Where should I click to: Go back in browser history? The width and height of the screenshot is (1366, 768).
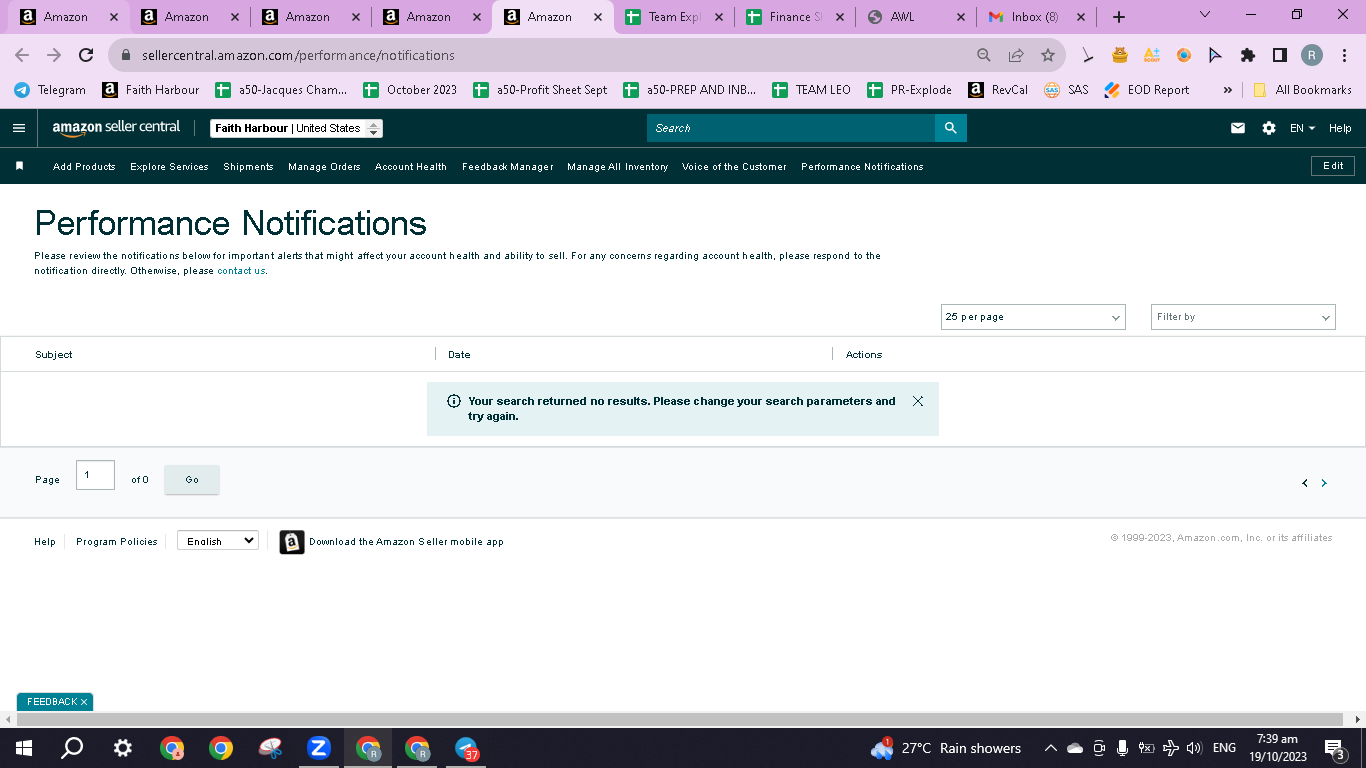pos(22,55)
